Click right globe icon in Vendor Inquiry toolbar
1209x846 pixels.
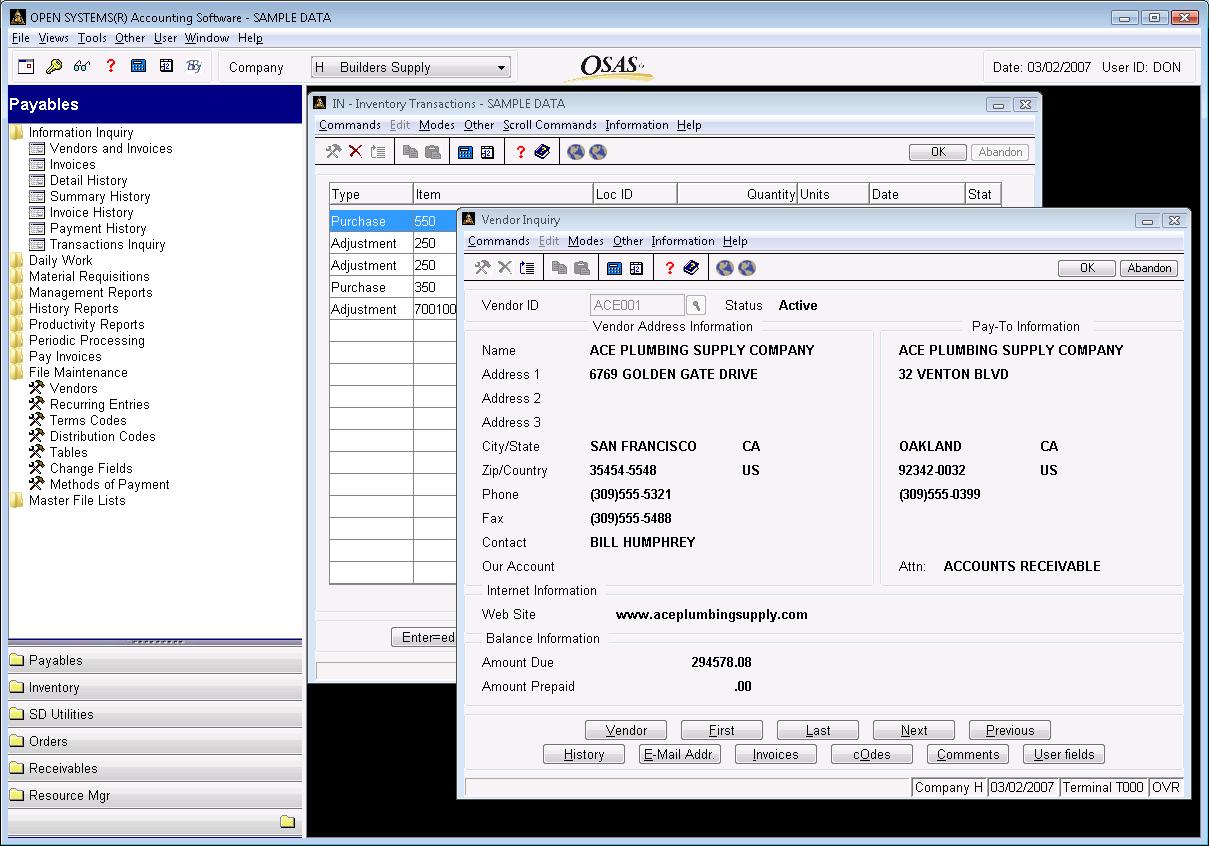coord(747,268)
